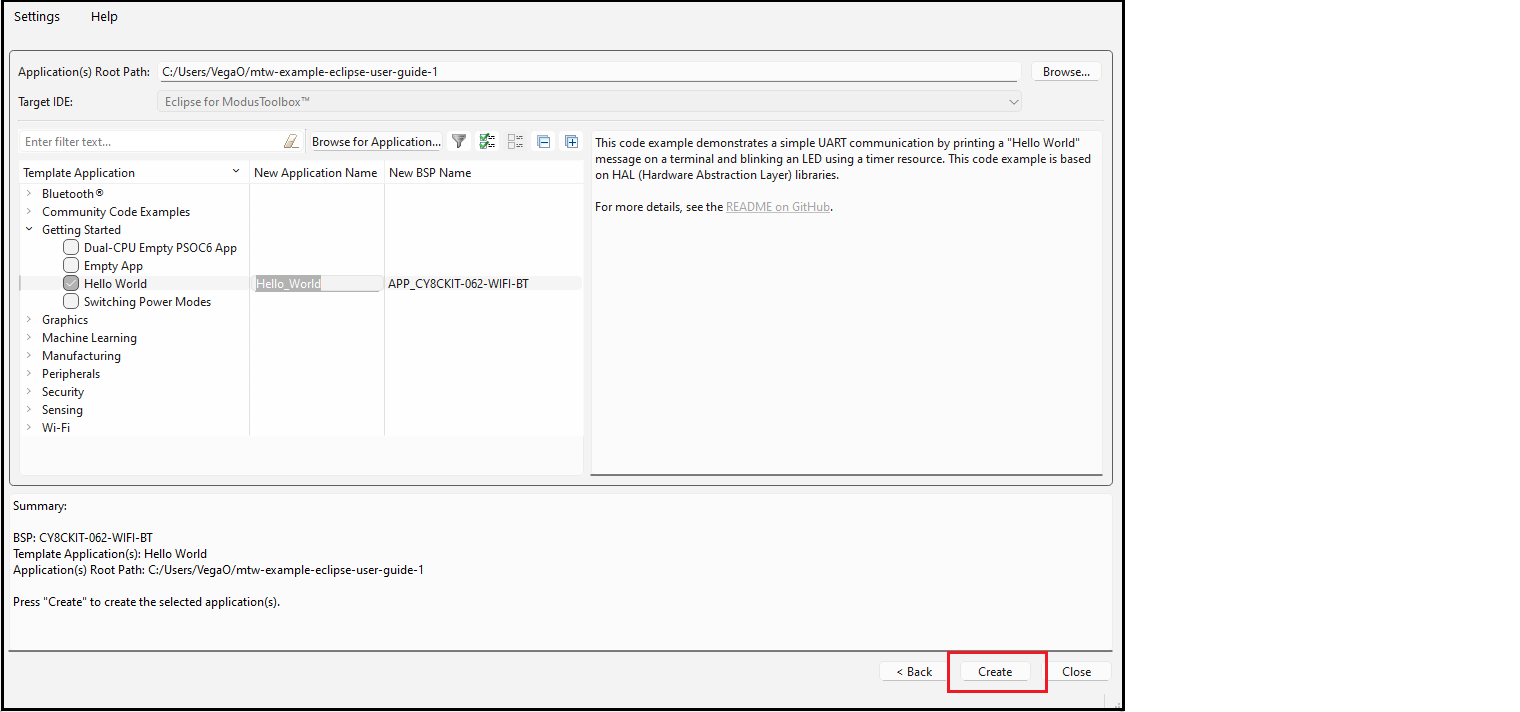Viewport: 1520px width, 712px height.
Task: Enable Dual-CPU Empty PSOC6 App checkbox
Action: click(x=71, y=248)
